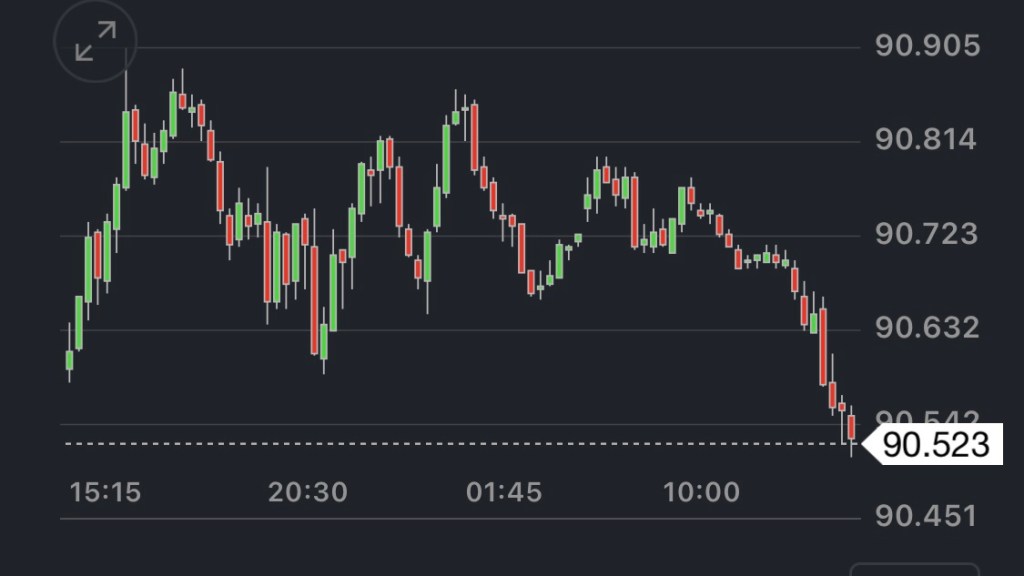
Task: Click the fullscreen expand arrows icon
Action: (x=96, y=42)
